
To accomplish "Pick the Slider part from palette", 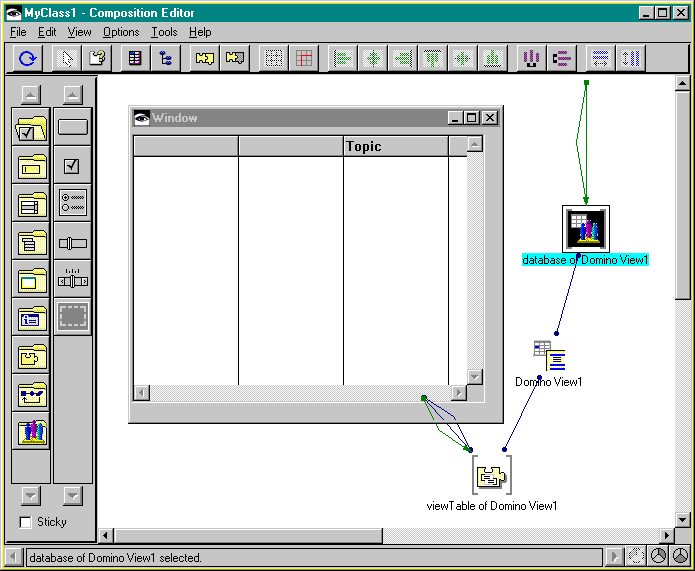I will (73, 242).
